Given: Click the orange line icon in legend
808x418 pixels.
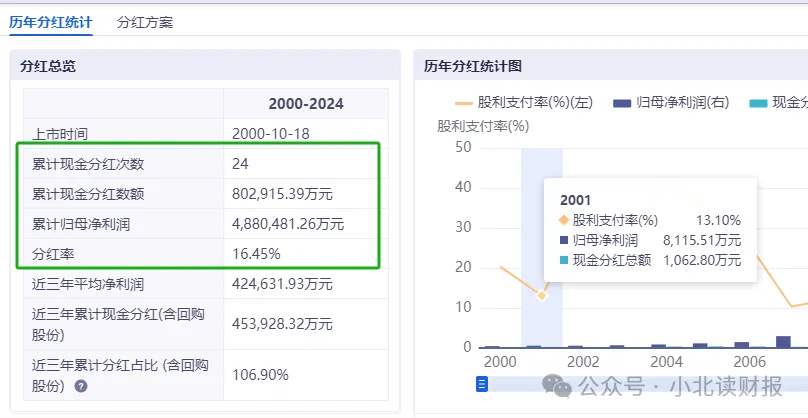Looking at the screenshot, I should [x=464, y=103].
